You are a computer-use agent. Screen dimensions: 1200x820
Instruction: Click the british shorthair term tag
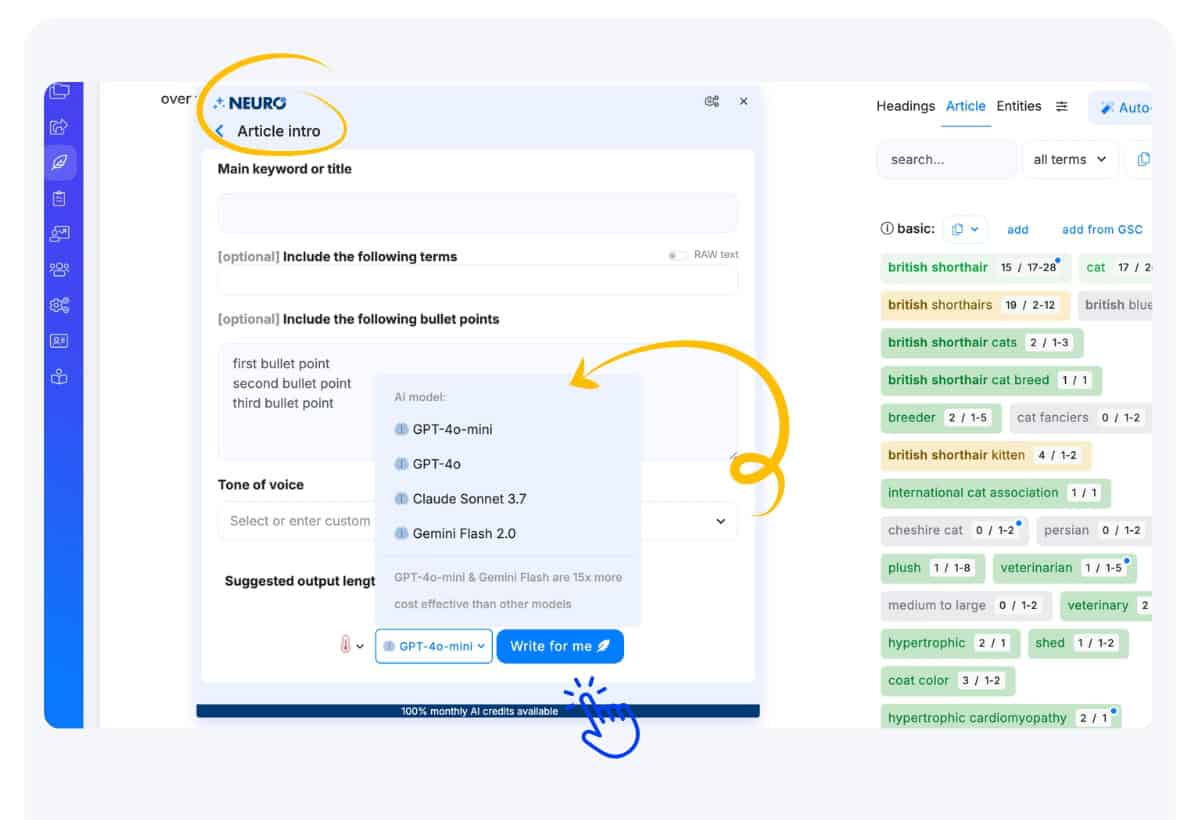click(x=976, y=267)
